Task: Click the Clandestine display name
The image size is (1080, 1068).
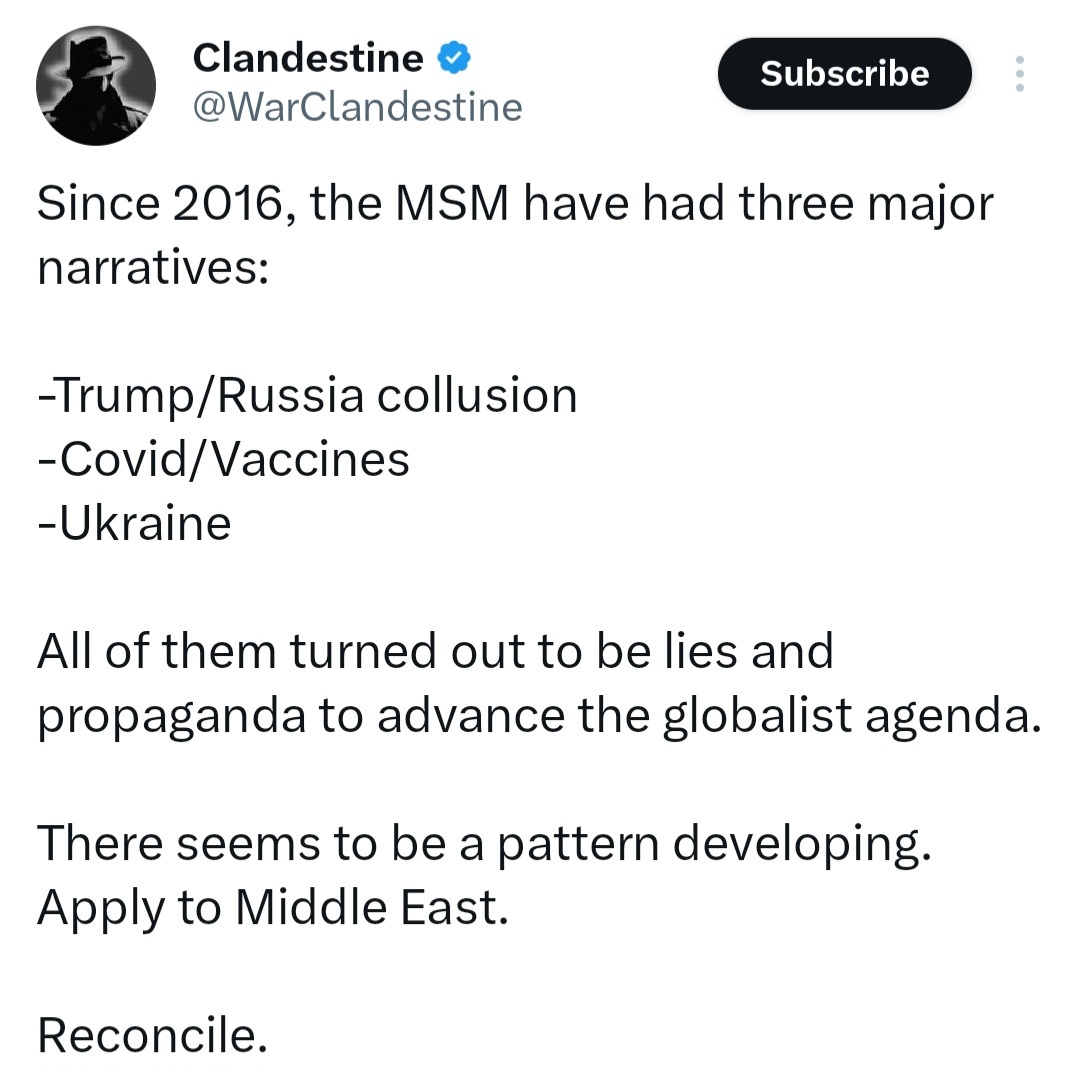Action: pos(307,59)
